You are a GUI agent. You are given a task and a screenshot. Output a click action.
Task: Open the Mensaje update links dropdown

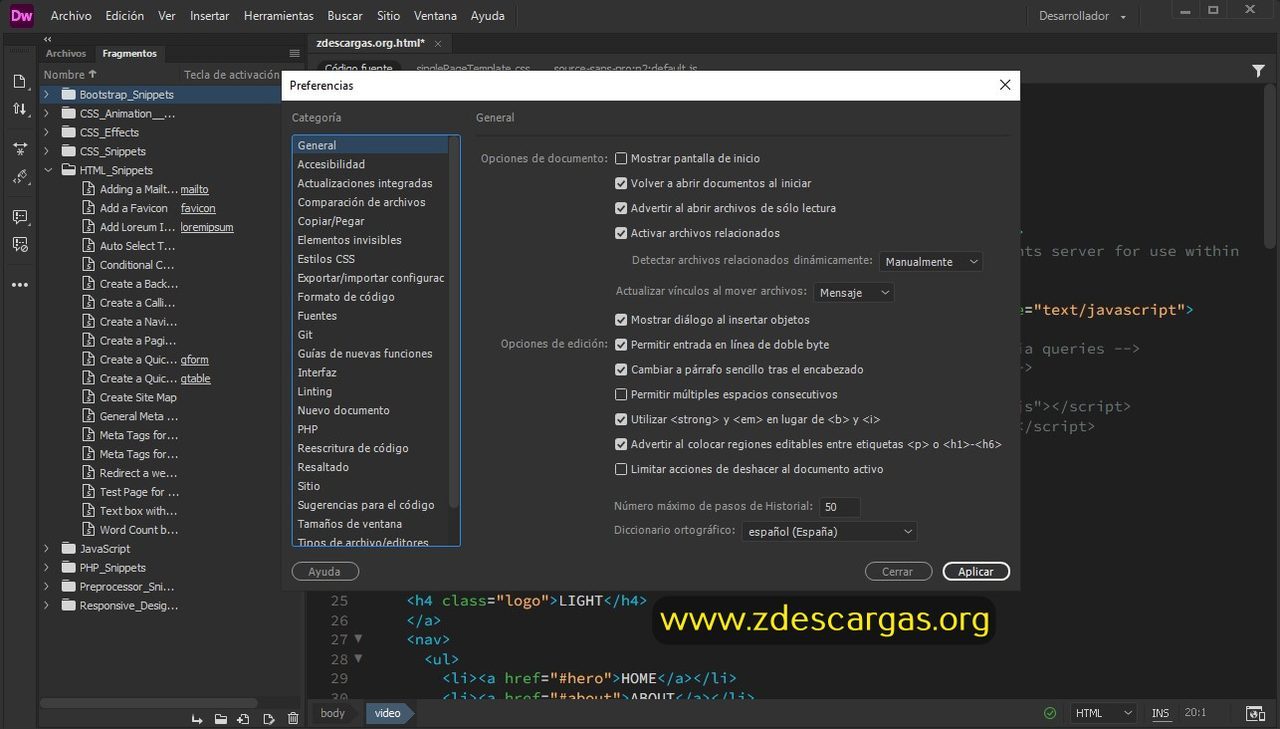click(x=853, y=293)
